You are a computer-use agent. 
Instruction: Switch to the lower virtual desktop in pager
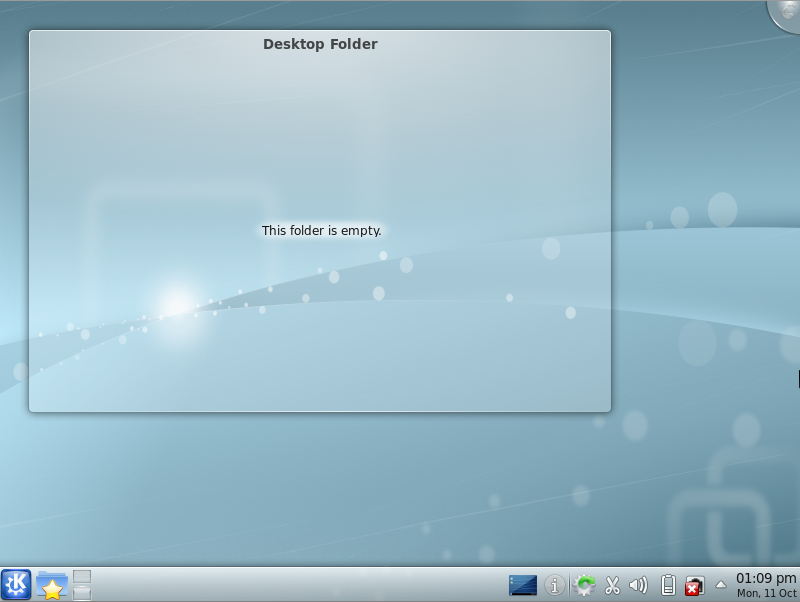(x=82, y=593)
